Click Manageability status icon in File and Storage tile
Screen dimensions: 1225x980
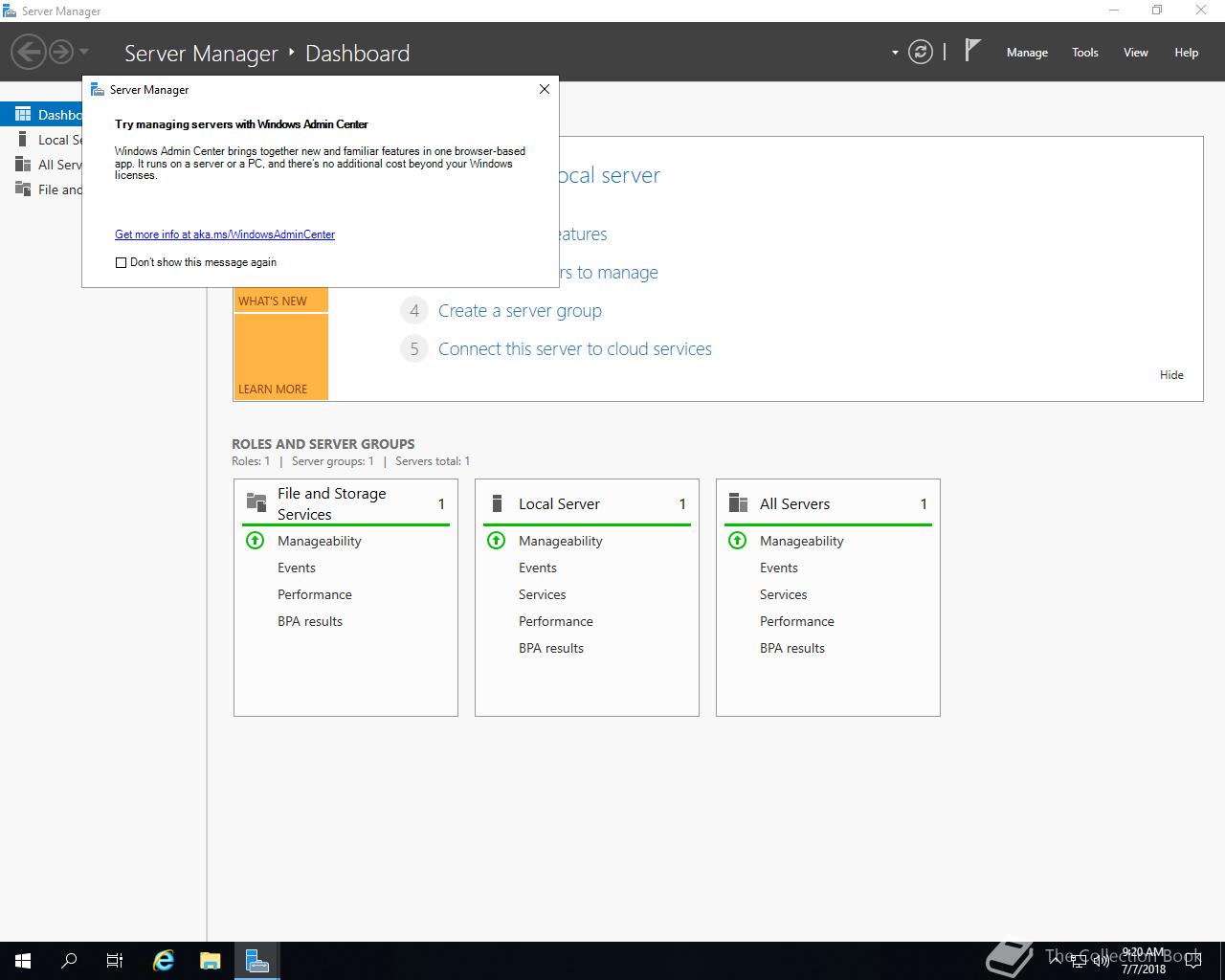(x=256, y=541)
